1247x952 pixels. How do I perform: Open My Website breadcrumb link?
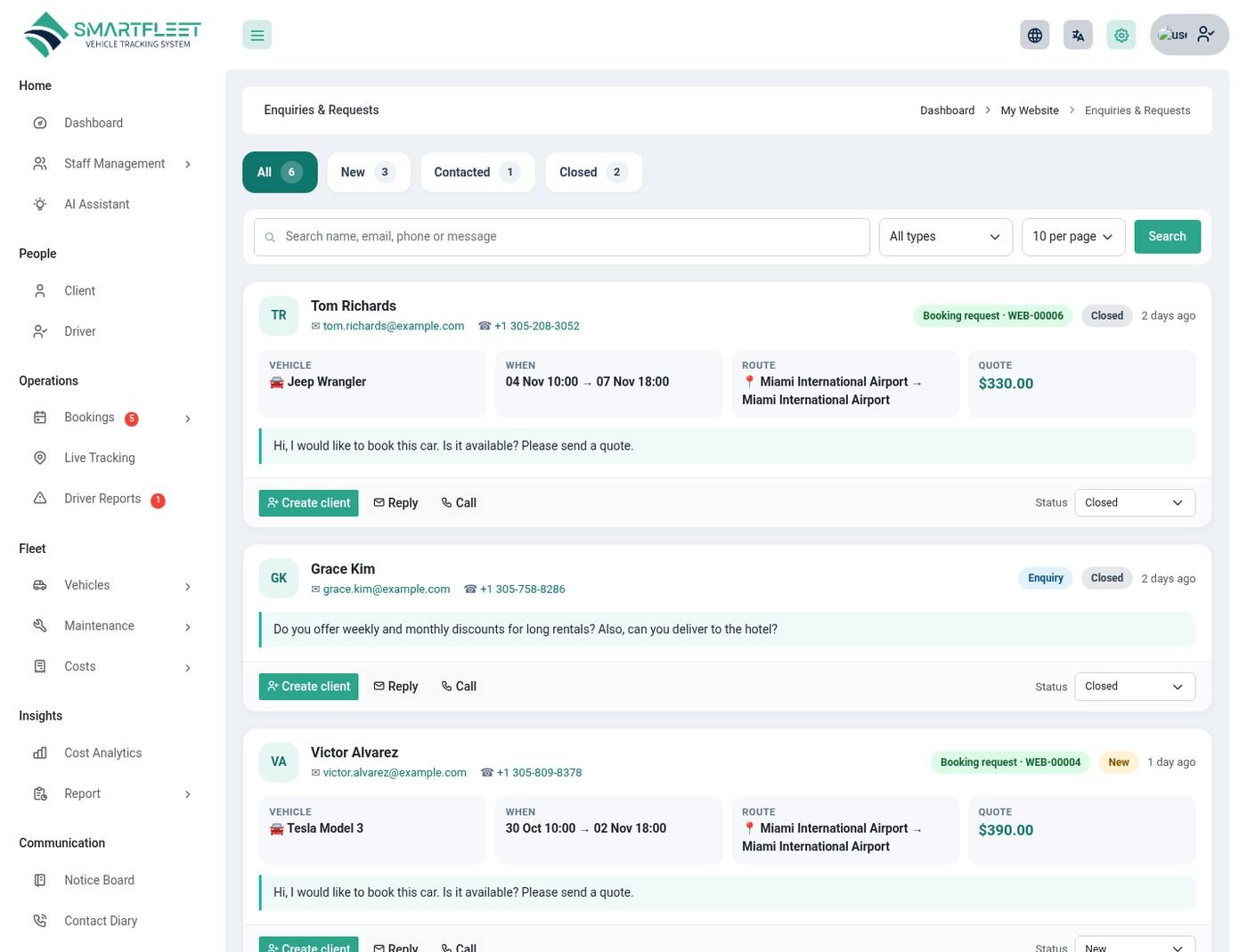(x=1030, y=110)
